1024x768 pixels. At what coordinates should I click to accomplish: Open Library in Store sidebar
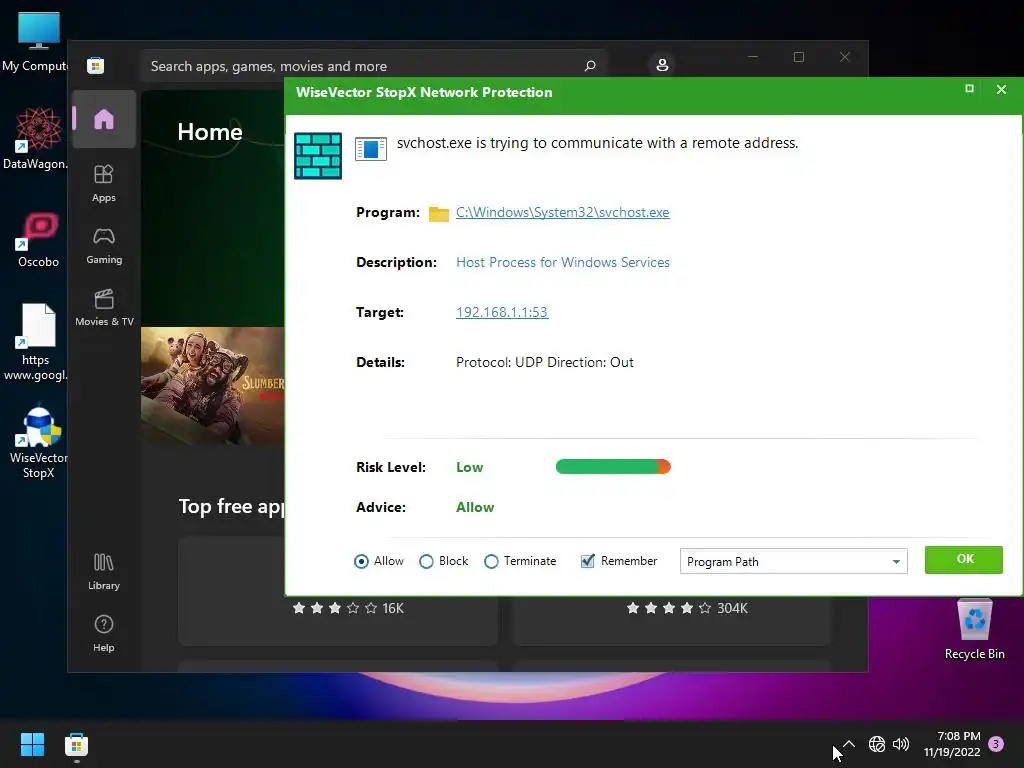tap(104, 571)
